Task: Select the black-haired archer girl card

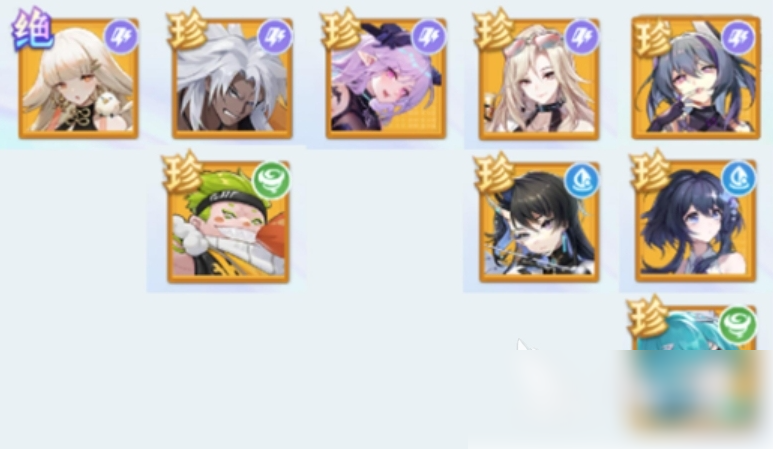Action: pyautogui.click(x=539, y=222)
